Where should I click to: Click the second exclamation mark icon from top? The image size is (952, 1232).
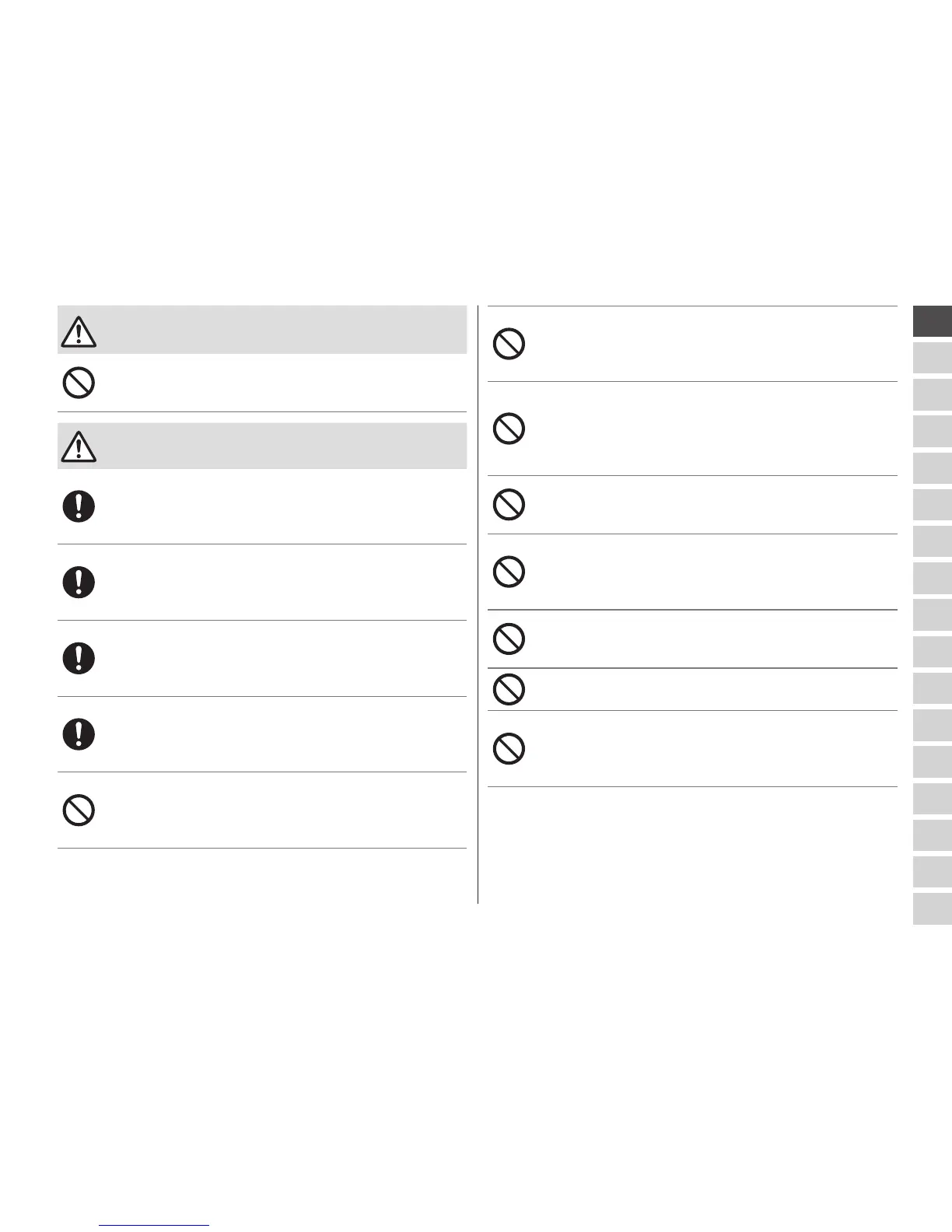point(78,582)
